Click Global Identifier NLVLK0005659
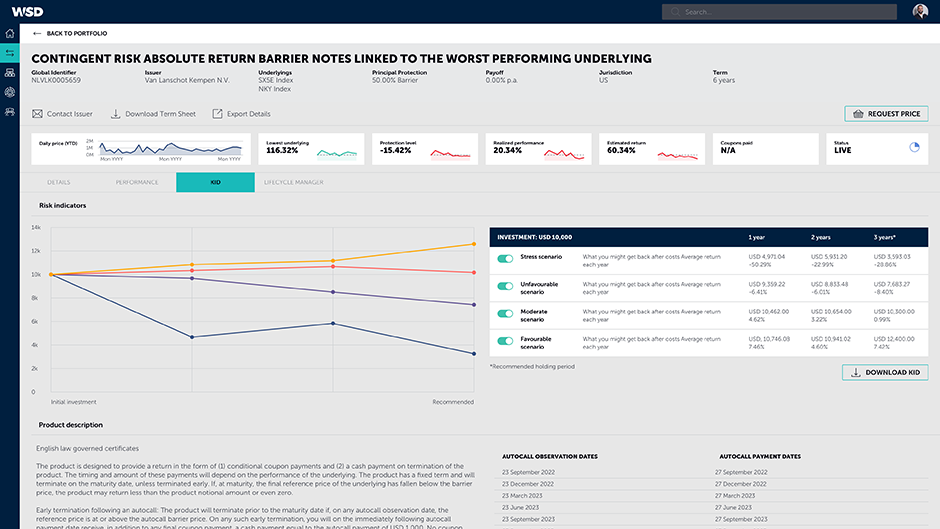The height and width of the screenshot is (529, 940). (x=56, y=80)
